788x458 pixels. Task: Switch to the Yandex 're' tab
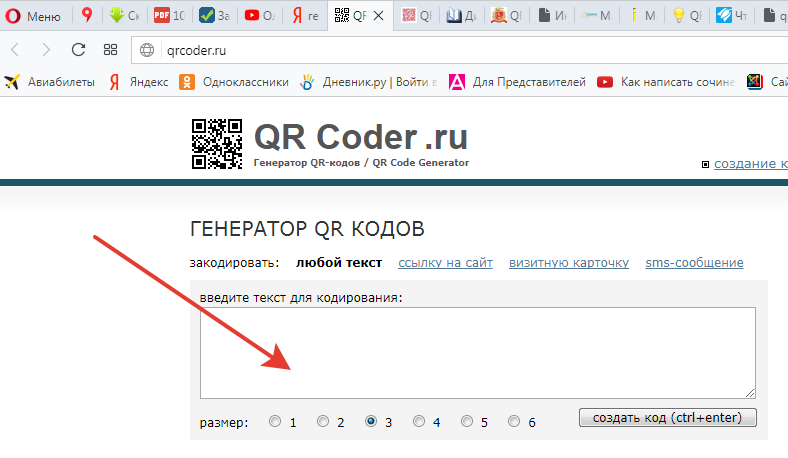click(305, 16)
